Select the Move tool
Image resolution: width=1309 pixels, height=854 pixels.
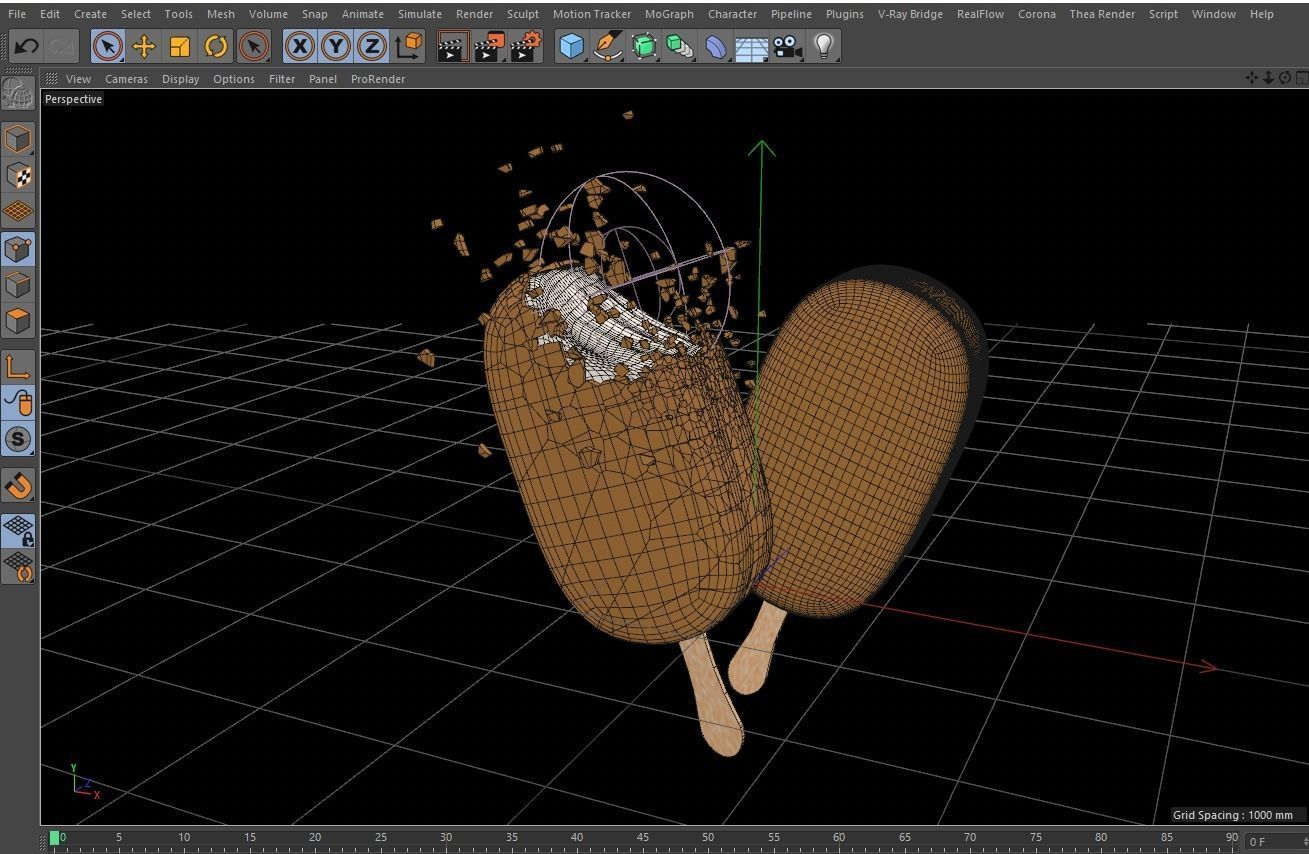tap(144, 46)
